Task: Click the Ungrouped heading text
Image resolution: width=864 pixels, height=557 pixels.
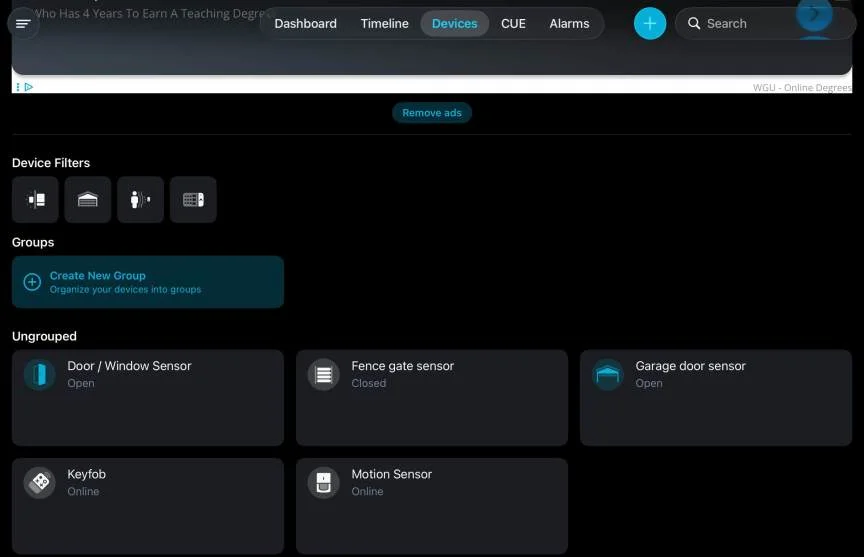Action: pos(44,336)
